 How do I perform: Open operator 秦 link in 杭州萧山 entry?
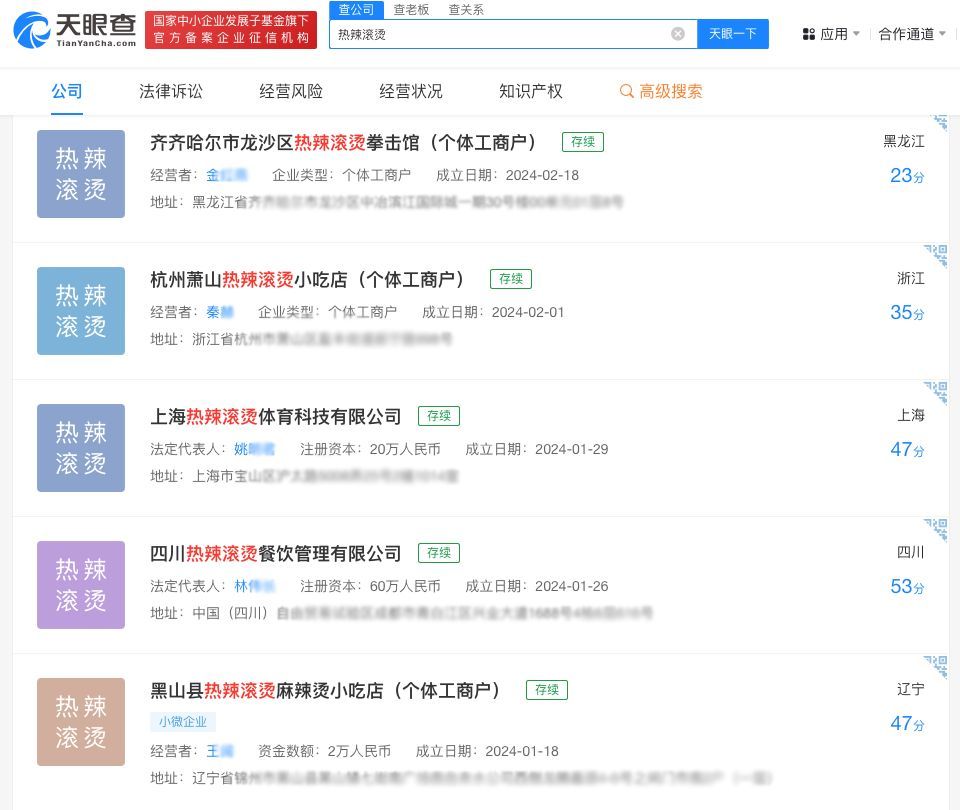pyautogui.click(x=220, y=313)
